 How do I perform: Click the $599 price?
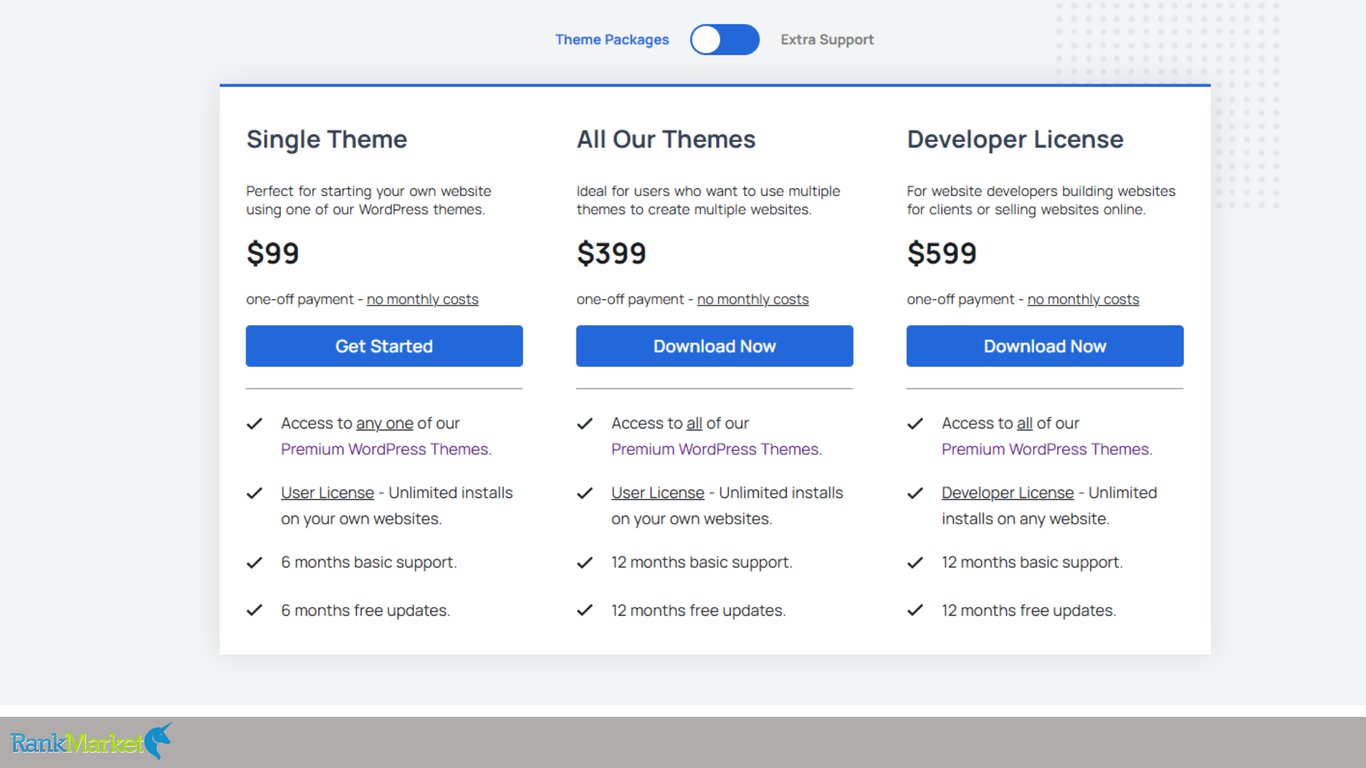click(x=942, y=253)
